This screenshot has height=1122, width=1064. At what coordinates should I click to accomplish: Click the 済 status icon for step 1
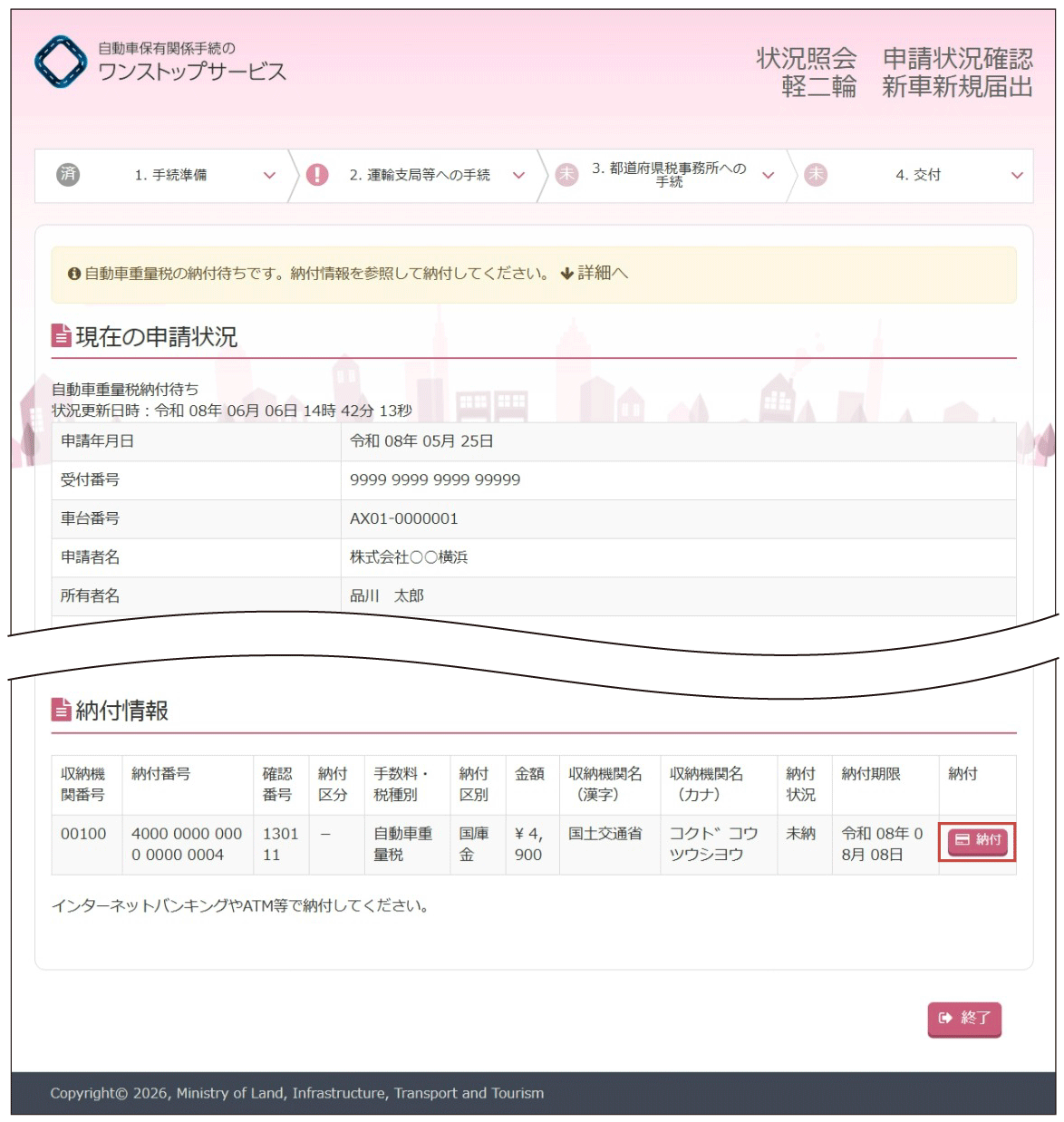pos(68,174)
